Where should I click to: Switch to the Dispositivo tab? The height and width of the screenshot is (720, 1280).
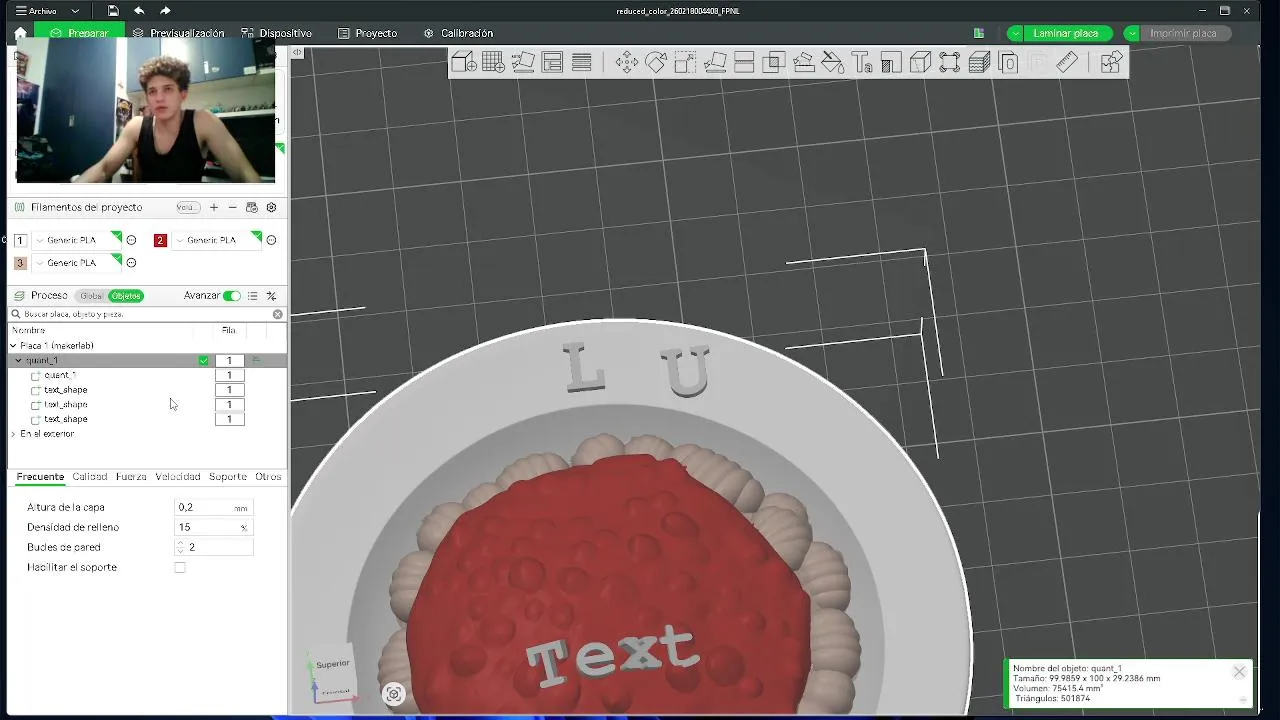pos(277,33)
